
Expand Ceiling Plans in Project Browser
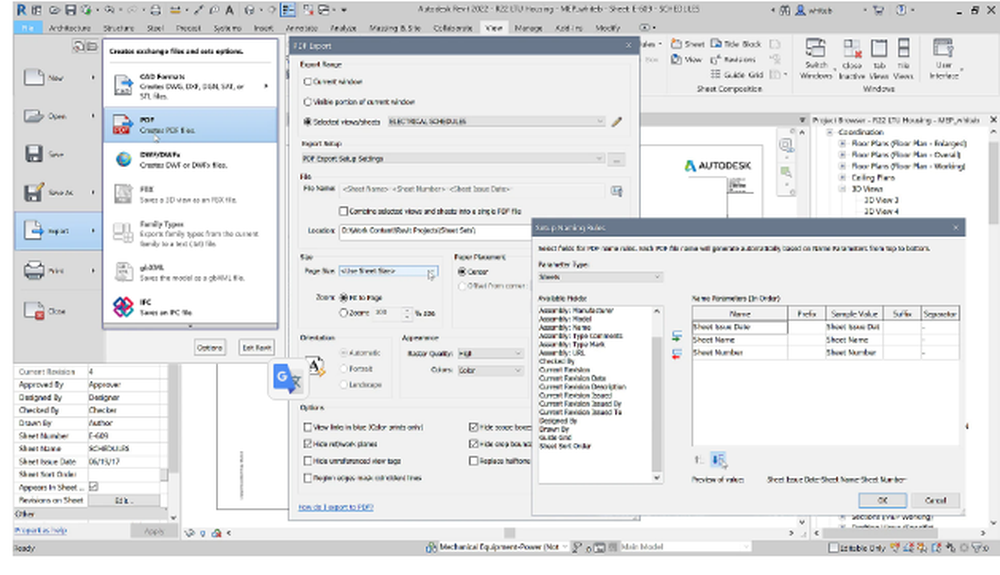pyautogui.click(x=842, y=178)
